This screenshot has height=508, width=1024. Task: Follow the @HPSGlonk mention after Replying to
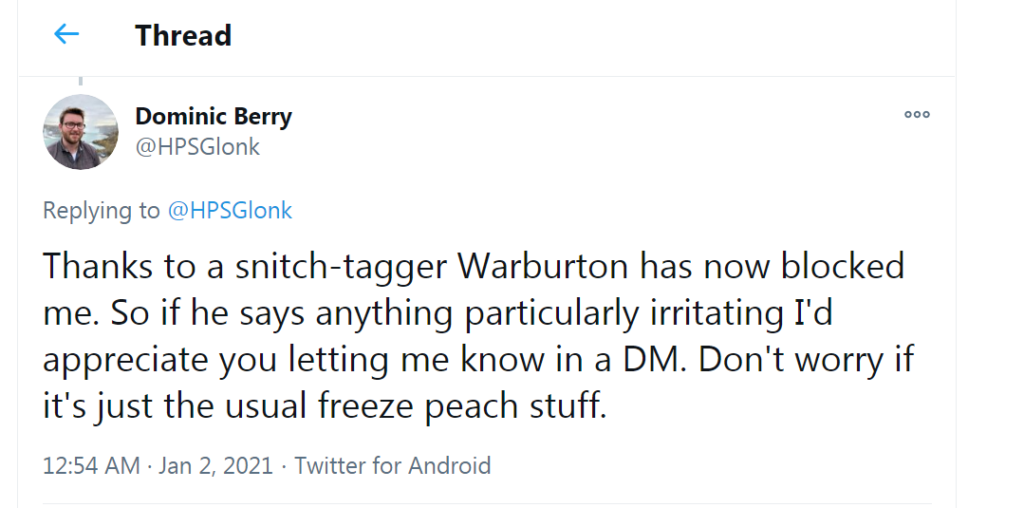tap(229, 211)
